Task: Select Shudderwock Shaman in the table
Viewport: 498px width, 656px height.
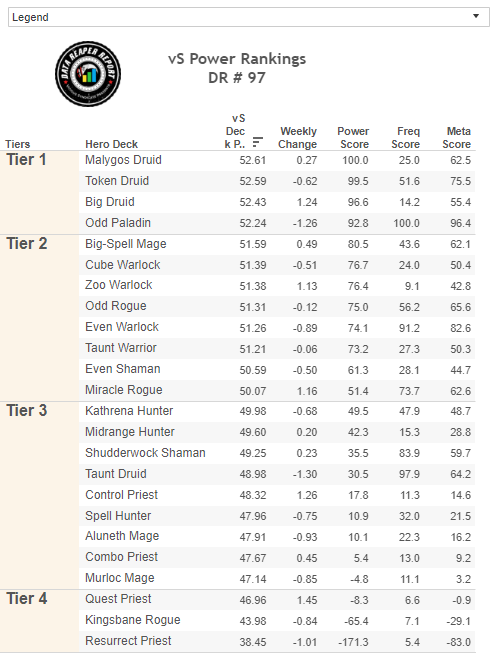Action: click(145, 453)
